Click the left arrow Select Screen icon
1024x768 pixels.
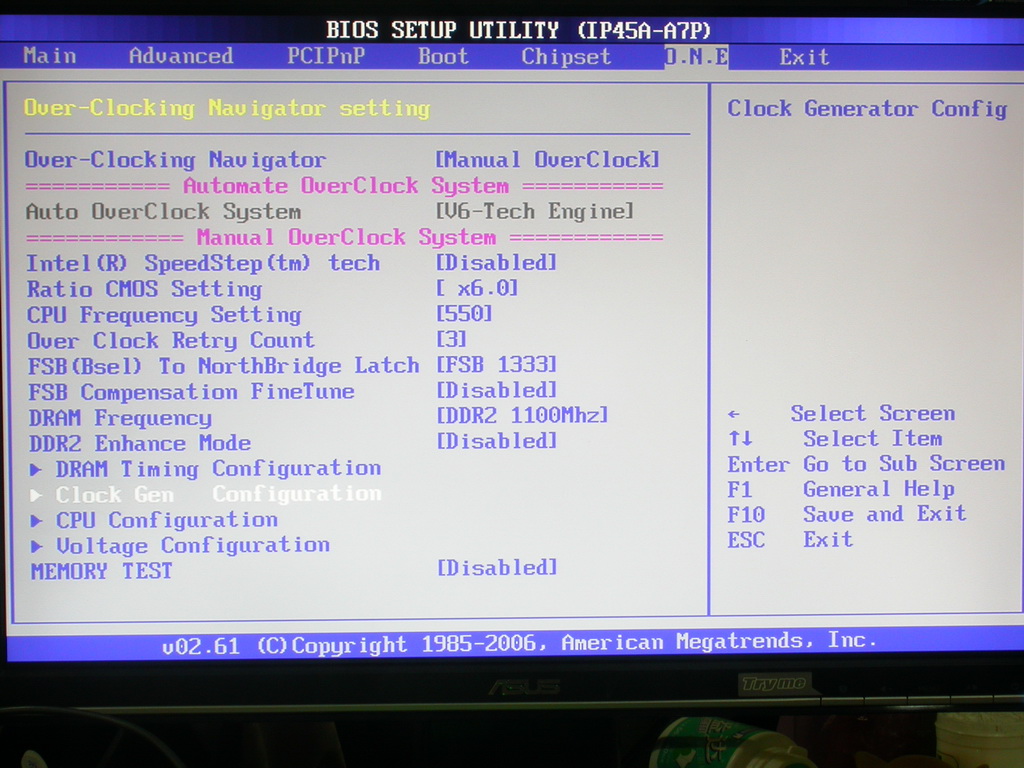[733, 414]
